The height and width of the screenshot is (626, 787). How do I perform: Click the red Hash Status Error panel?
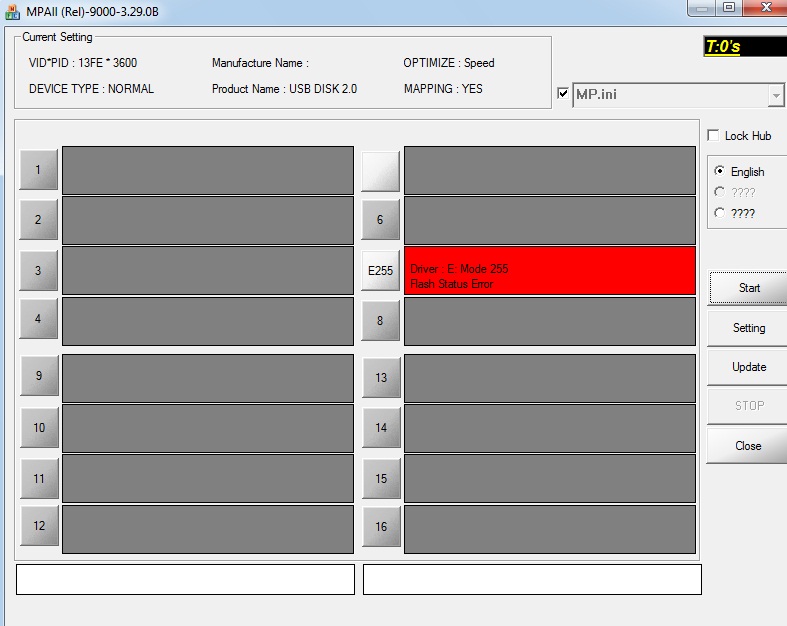pyautogui.click(x=549, y=271)
